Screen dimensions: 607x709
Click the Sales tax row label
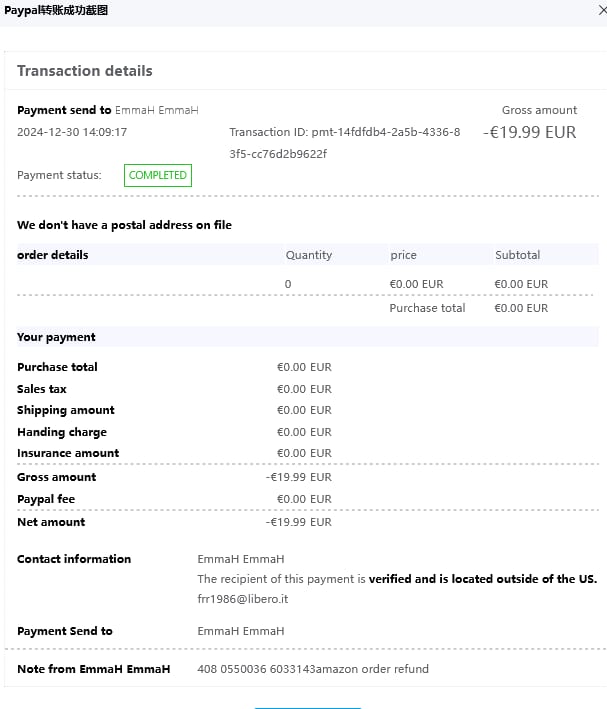(x=42, y=389)
